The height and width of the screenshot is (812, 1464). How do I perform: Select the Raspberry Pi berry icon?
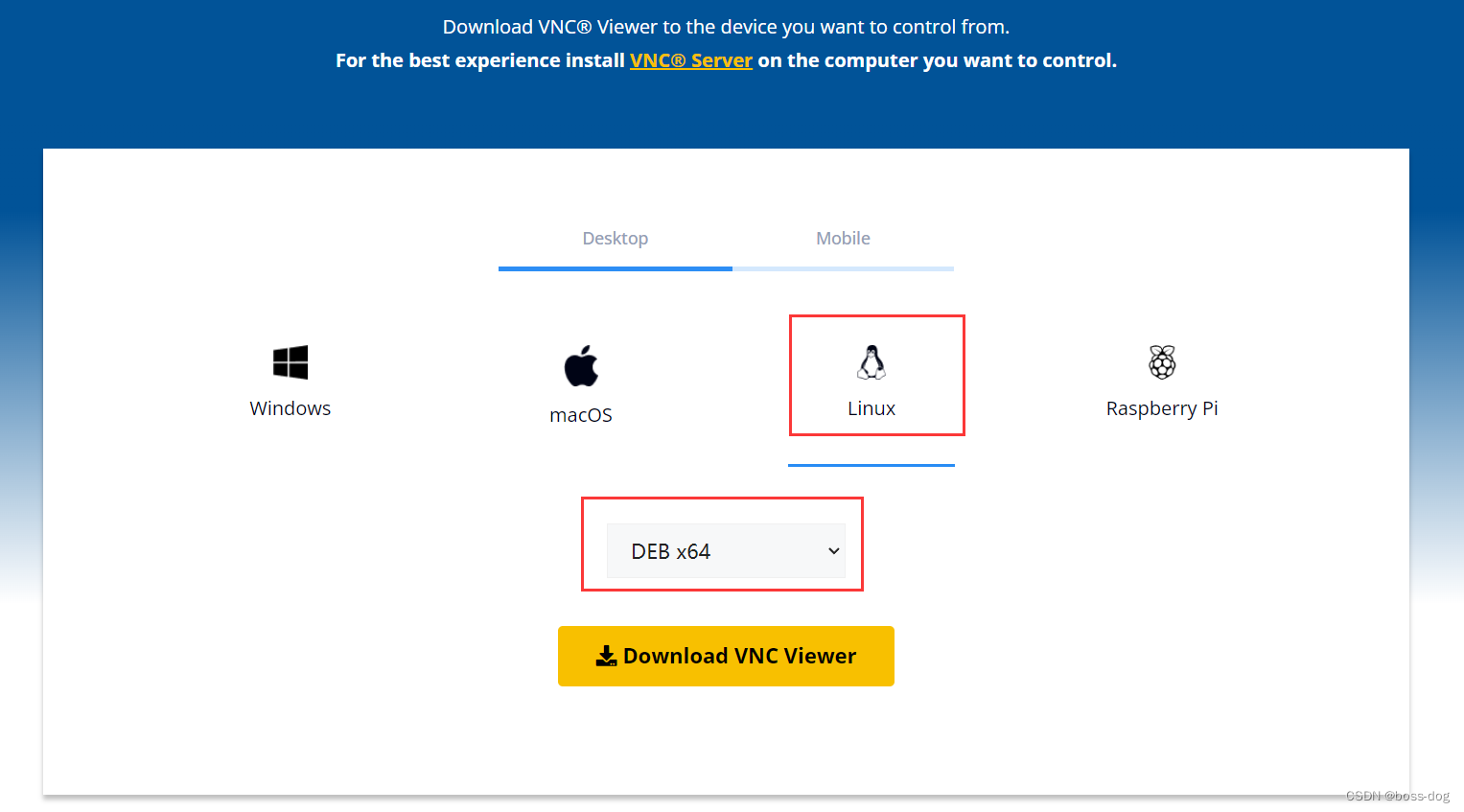pyautogui.click(x=1162, y=362)
